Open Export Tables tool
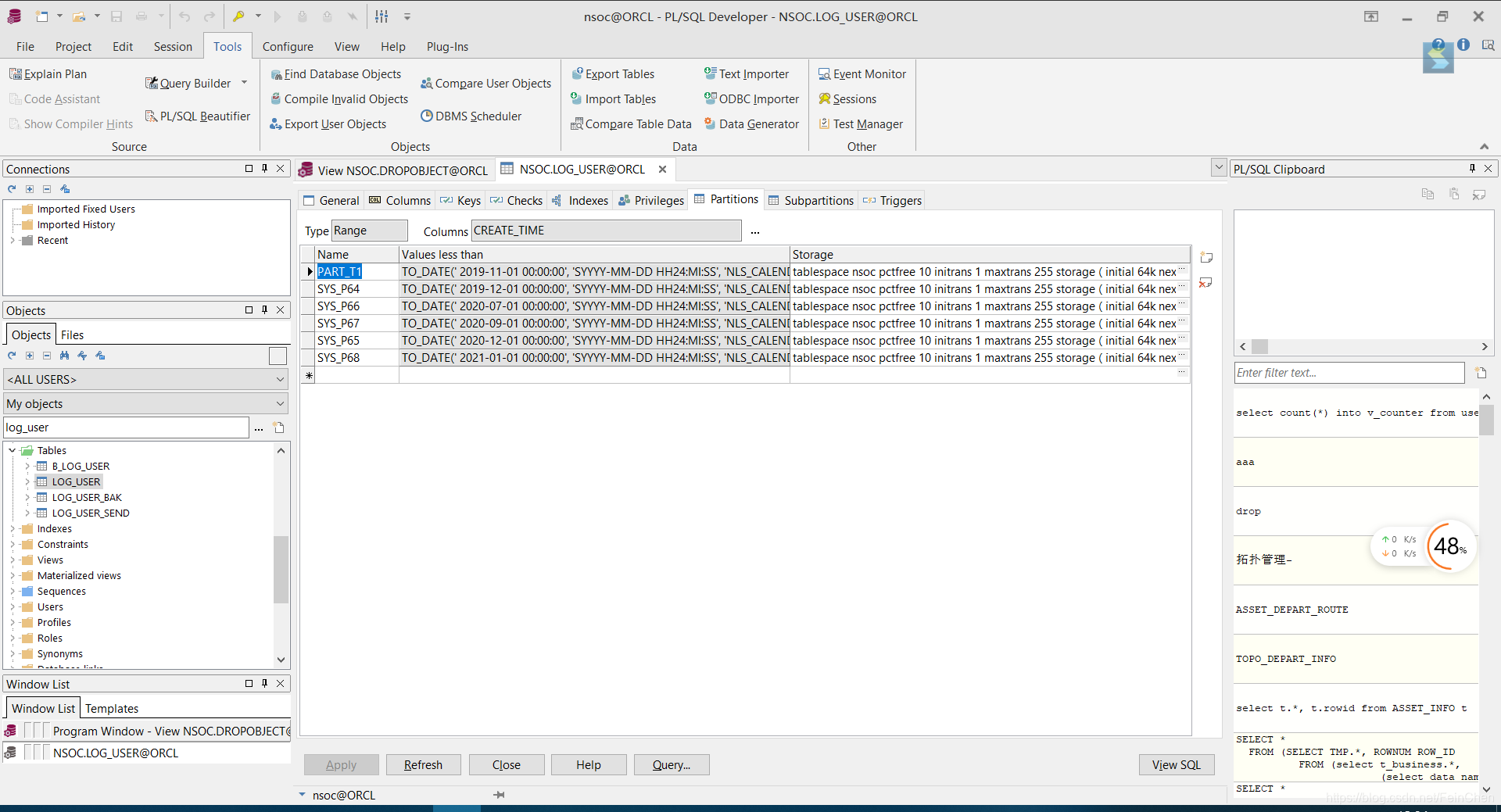 tap(613, 74)
